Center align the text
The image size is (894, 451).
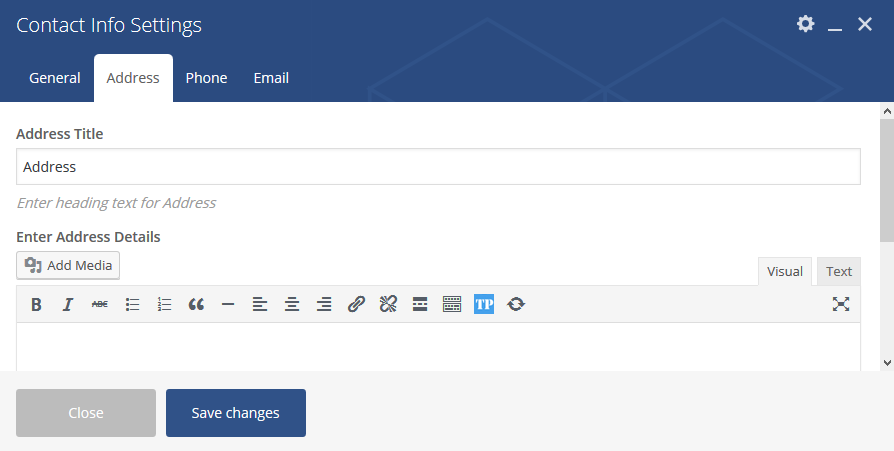292,305
